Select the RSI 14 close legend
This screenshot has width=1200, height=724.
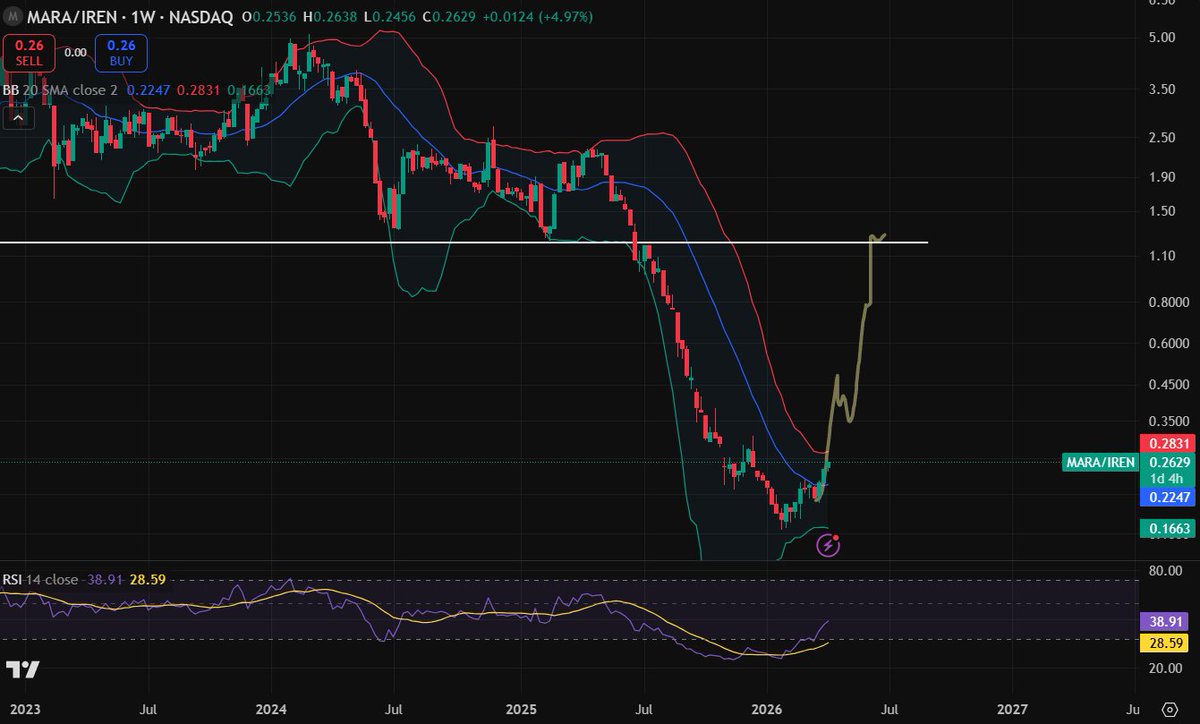coord(40,579)
